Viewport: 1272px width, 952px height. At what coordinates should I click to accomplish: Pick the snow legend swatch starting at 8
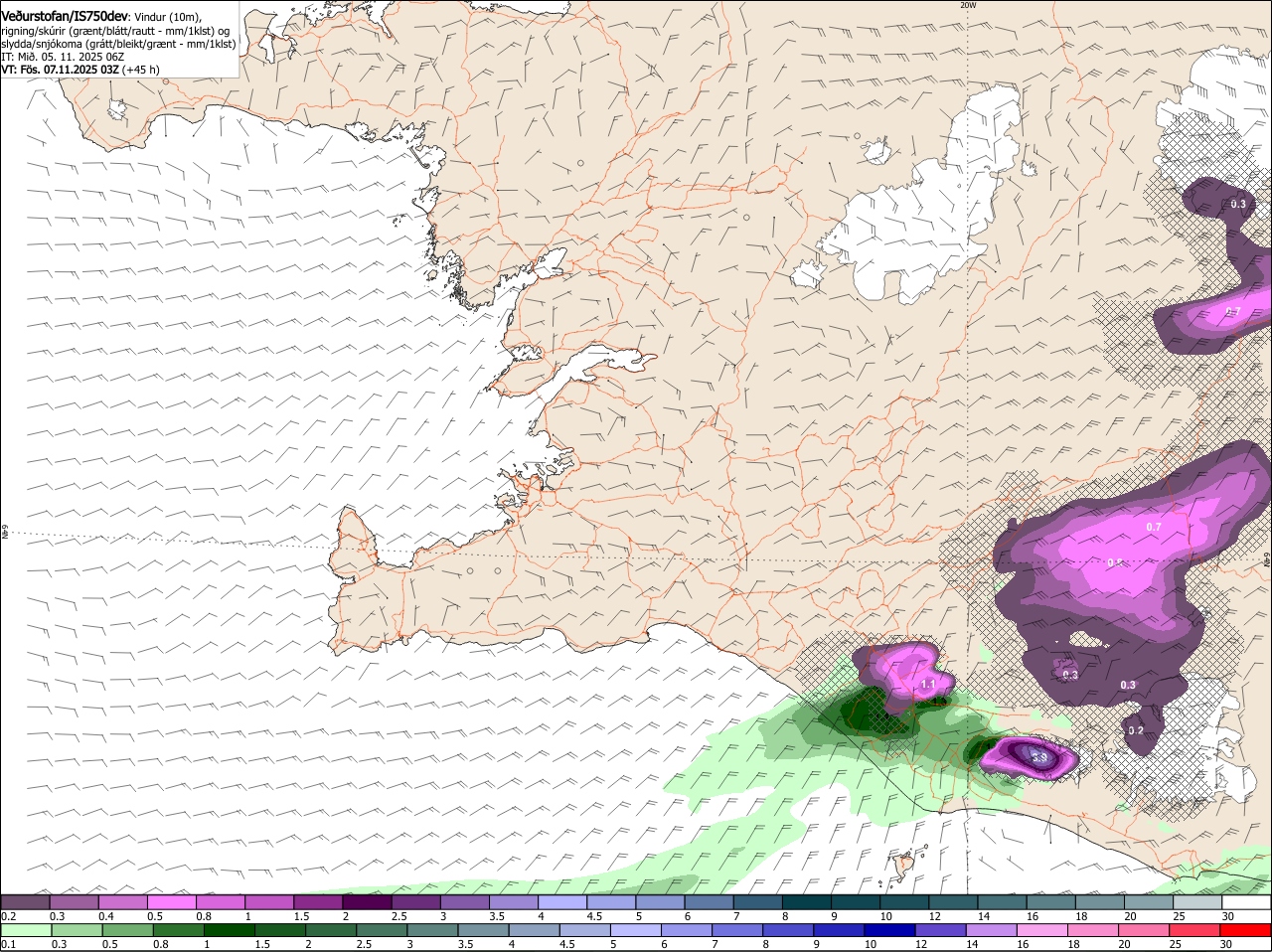point(807,901)
